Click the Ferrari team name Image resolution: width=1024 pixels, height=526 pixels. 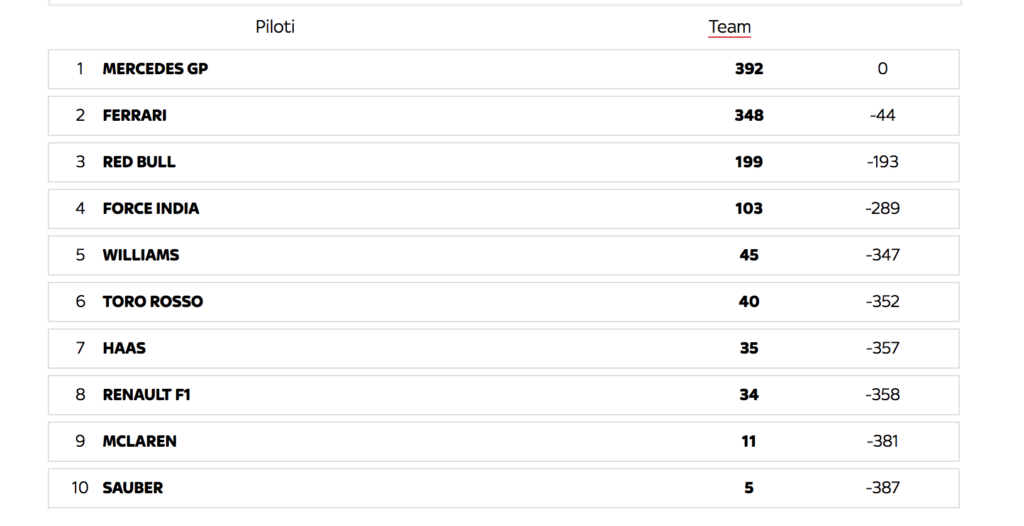135,116
